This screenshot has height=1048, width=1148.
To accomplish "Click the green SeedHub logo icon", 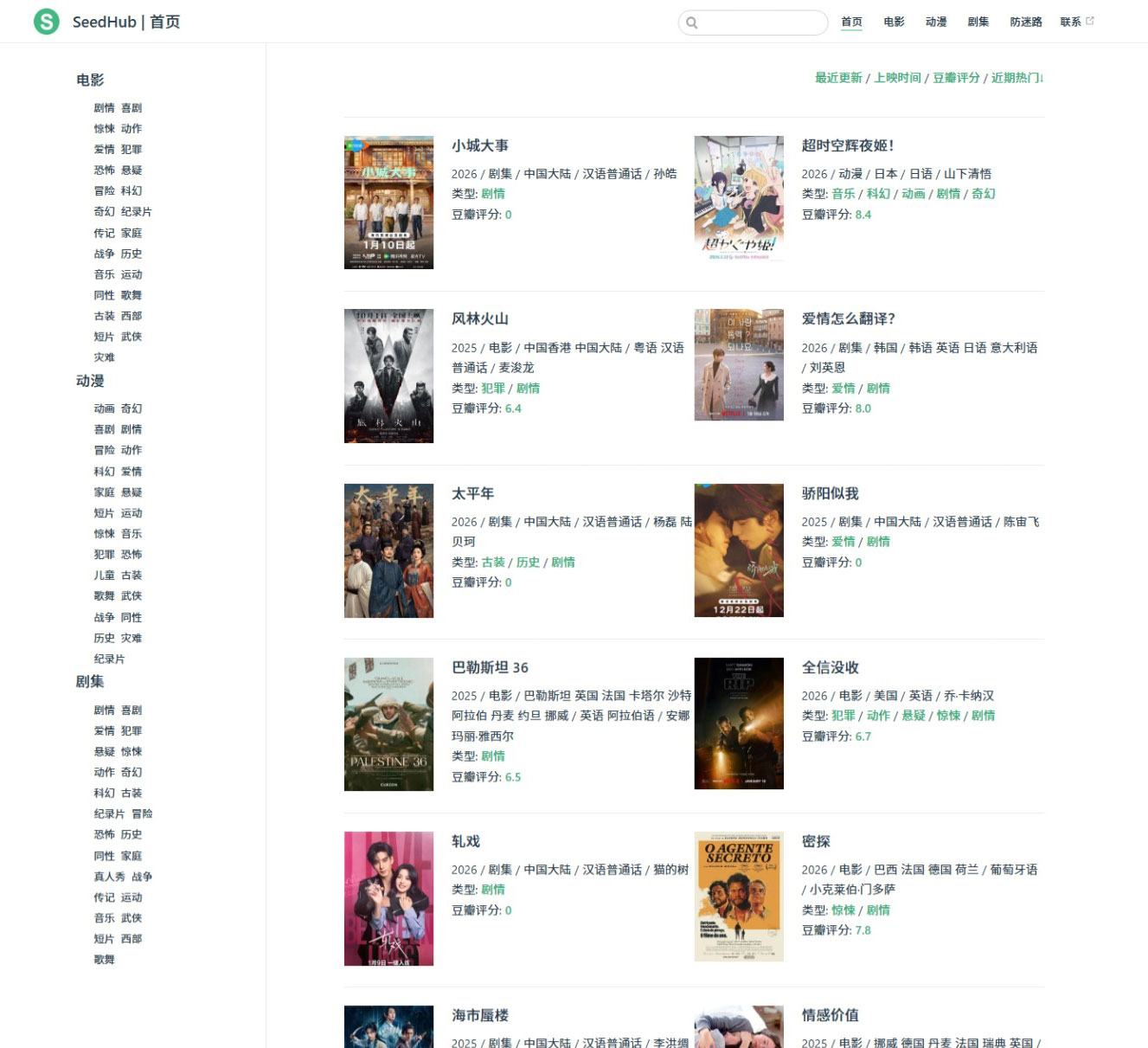I will 46,22.
